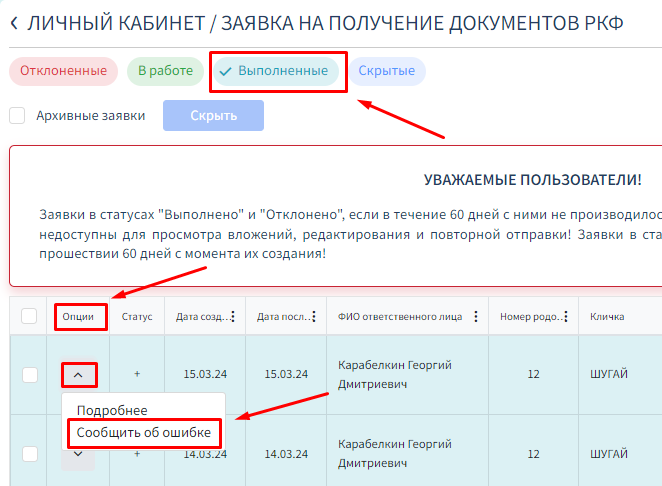Show the "Скрытые" requests filter
This screenshot has height=486, width=662.
(x=386, y=71)
